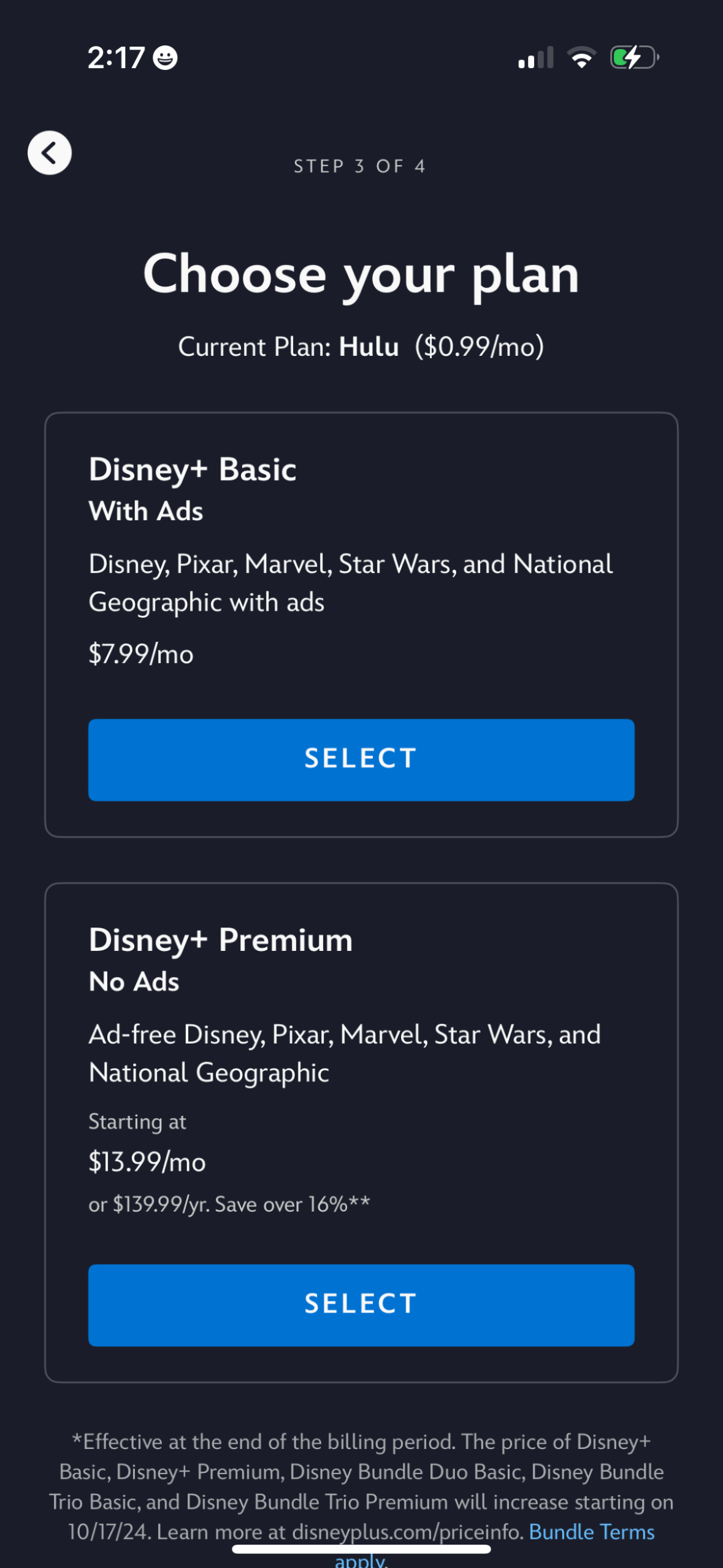723x1568 pixels.
Task: Tap the $7.99/mo price label
Action: (x=141, y=655)
